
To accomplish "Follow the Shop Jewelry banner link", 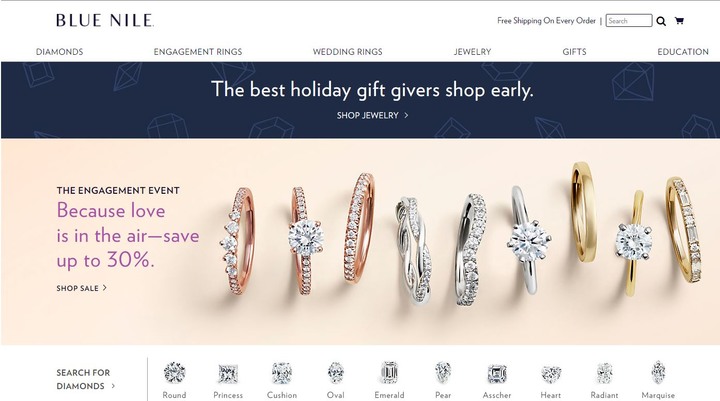I will [x=372, y=115].
